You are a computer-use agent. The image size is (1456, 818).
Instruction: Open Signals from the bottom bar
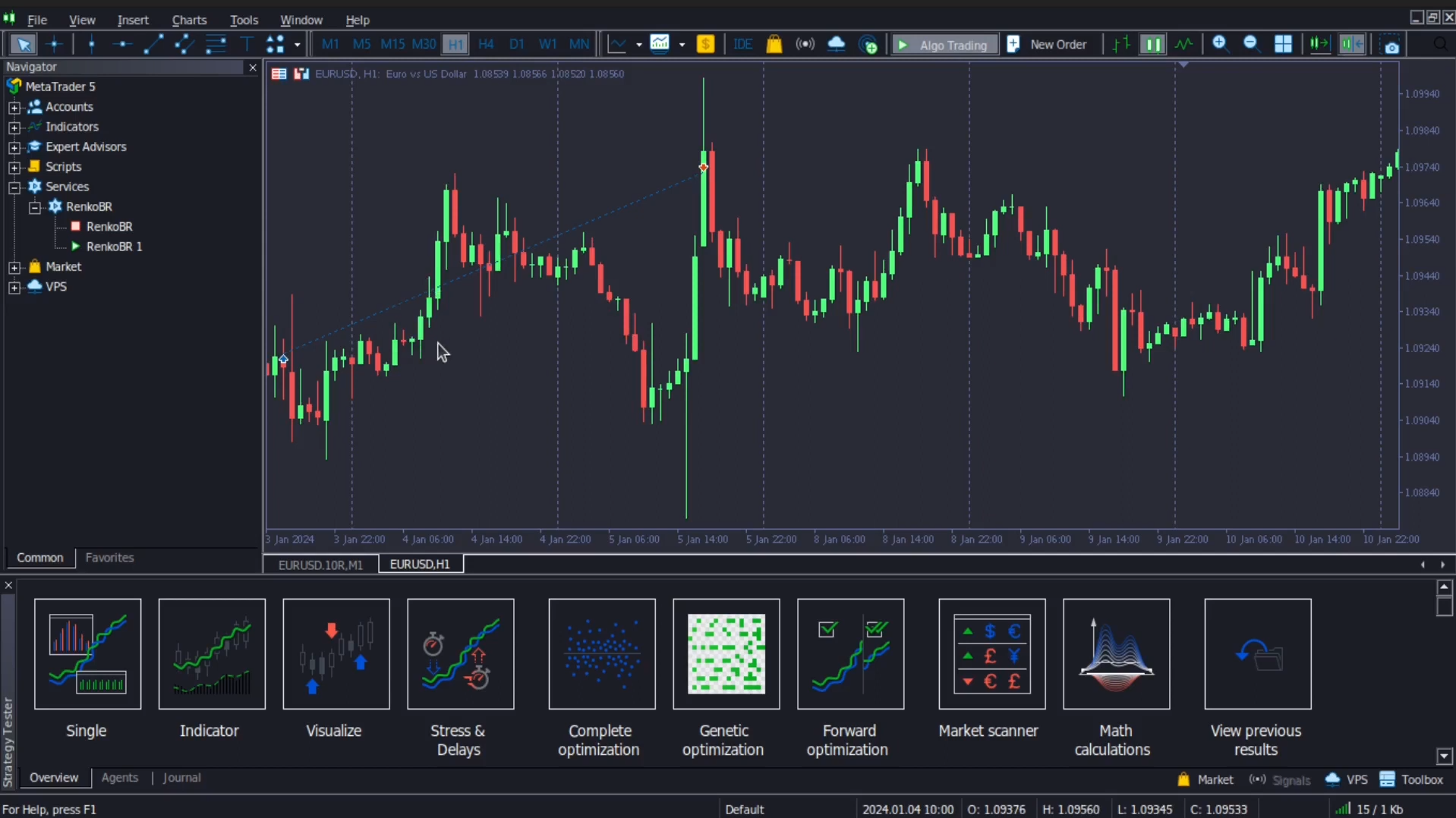pyautogui.click(x=1280, y=779)
